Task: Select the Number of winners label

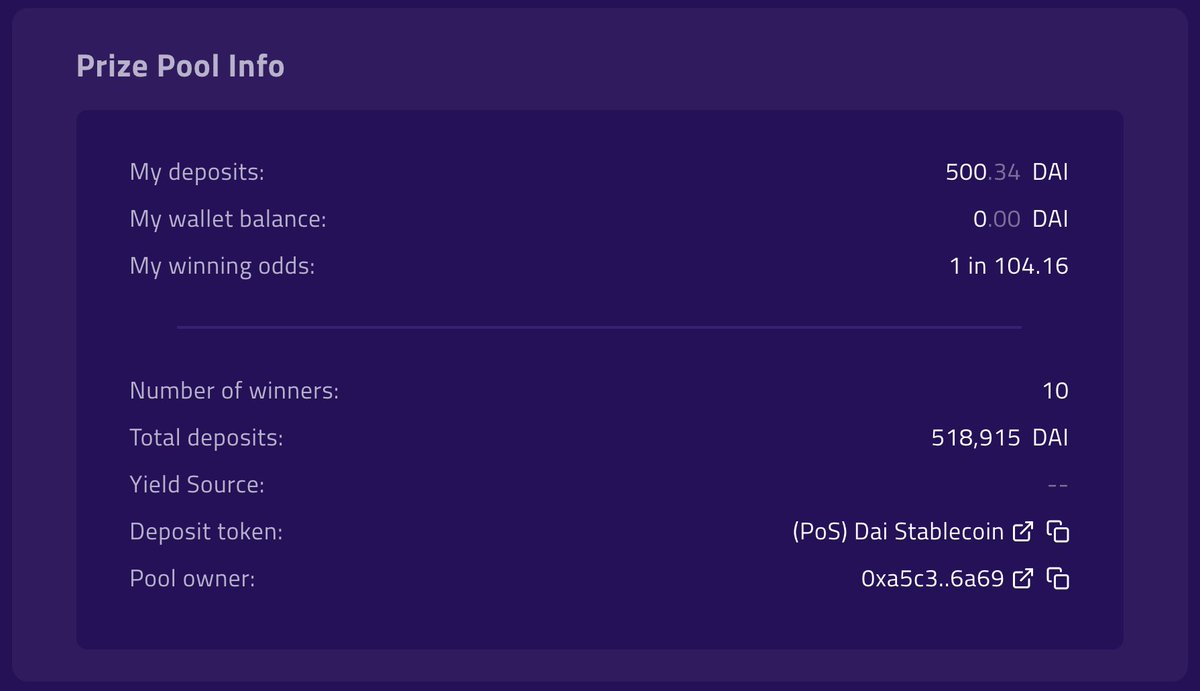Action: point(234,390)
